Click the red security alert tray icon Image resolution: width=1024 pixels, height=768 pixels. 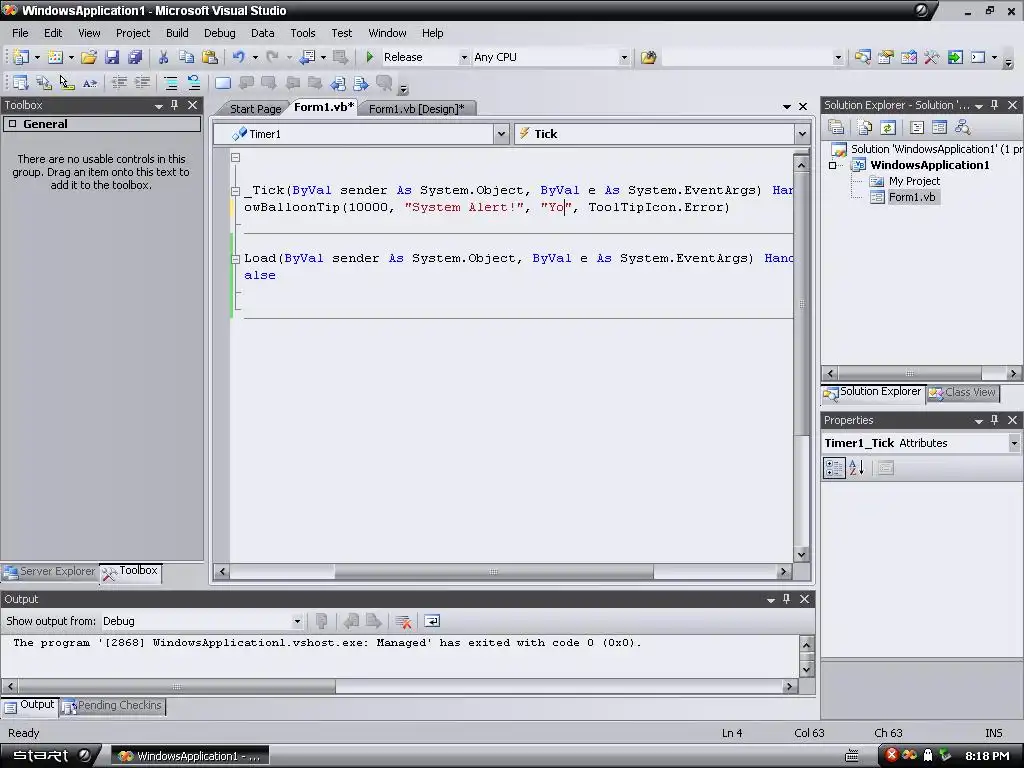coord(891,755)
